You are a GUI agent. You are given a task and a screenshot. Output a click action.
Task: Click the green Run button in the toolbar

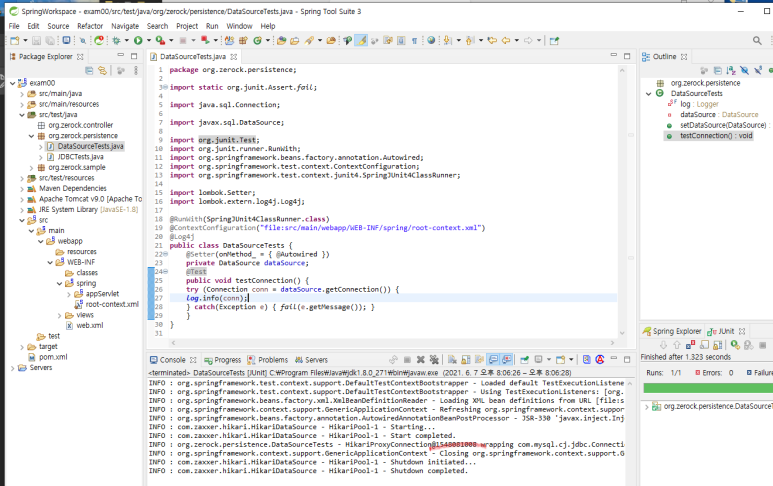[138, 41]
